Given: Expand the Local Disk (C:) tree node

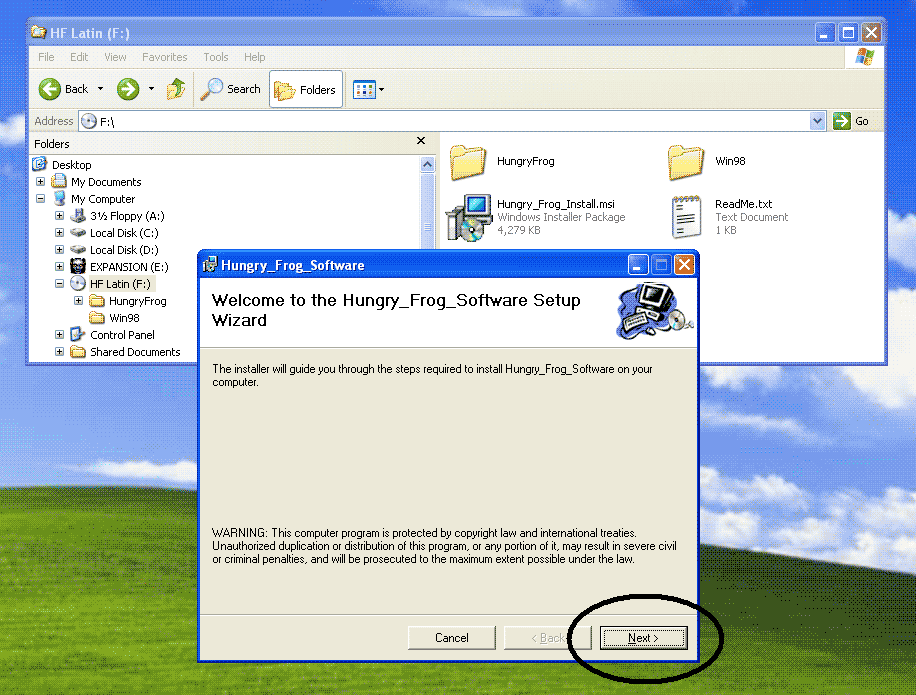Looking at the screenshot, I should tap(59, 233).
